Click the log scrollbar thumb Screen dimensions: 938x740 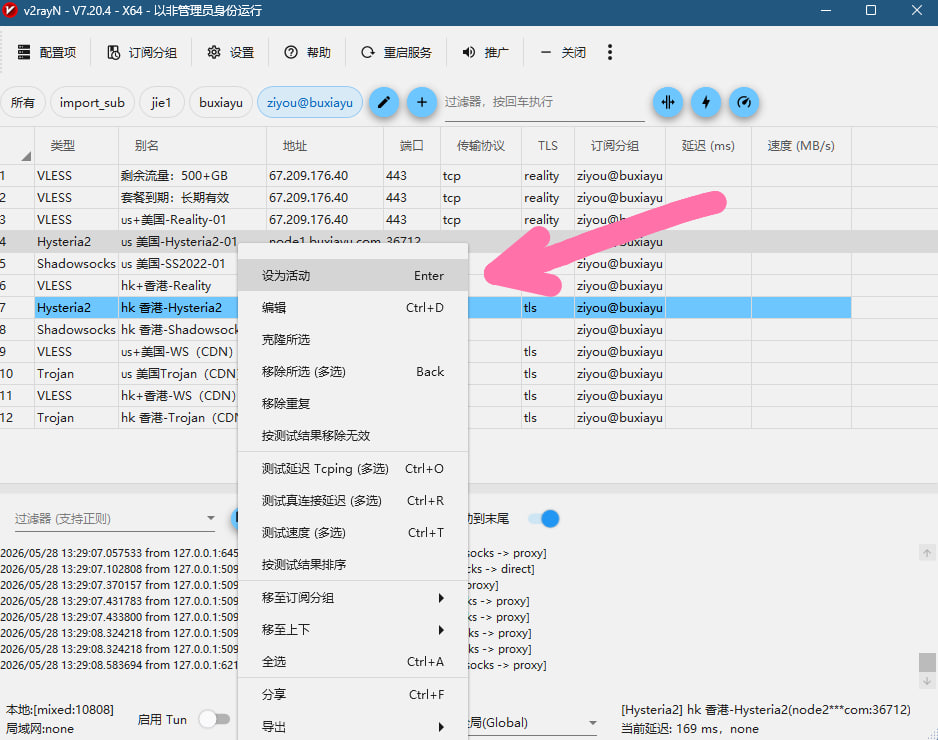927,662
